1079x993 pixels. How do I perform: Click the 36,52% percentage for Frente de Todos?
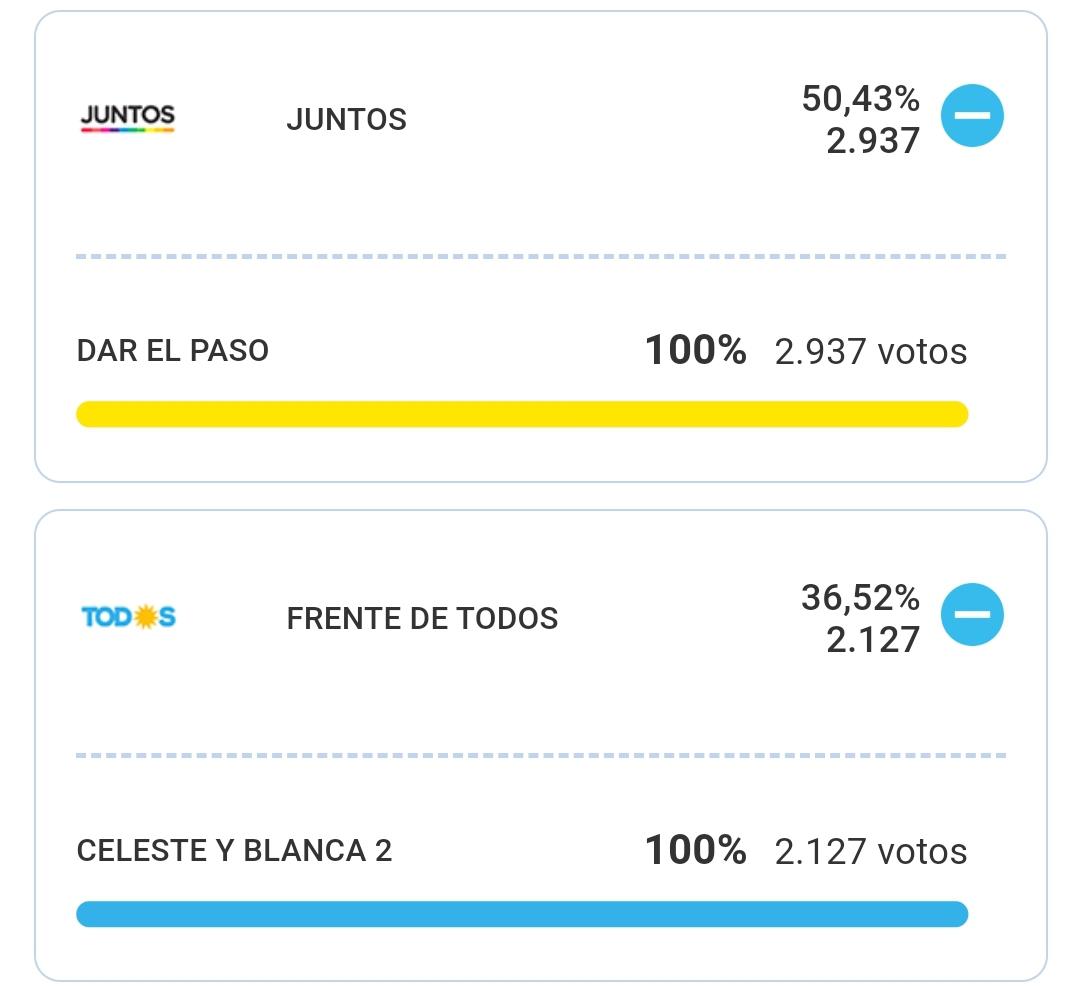[x=860, y=598]
